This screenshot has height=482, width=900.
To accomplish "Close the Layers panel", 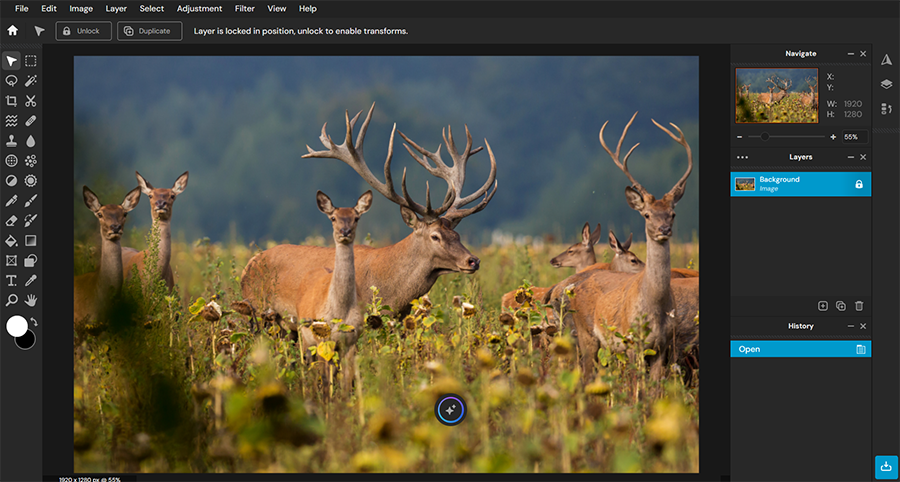I will [863, 157].
